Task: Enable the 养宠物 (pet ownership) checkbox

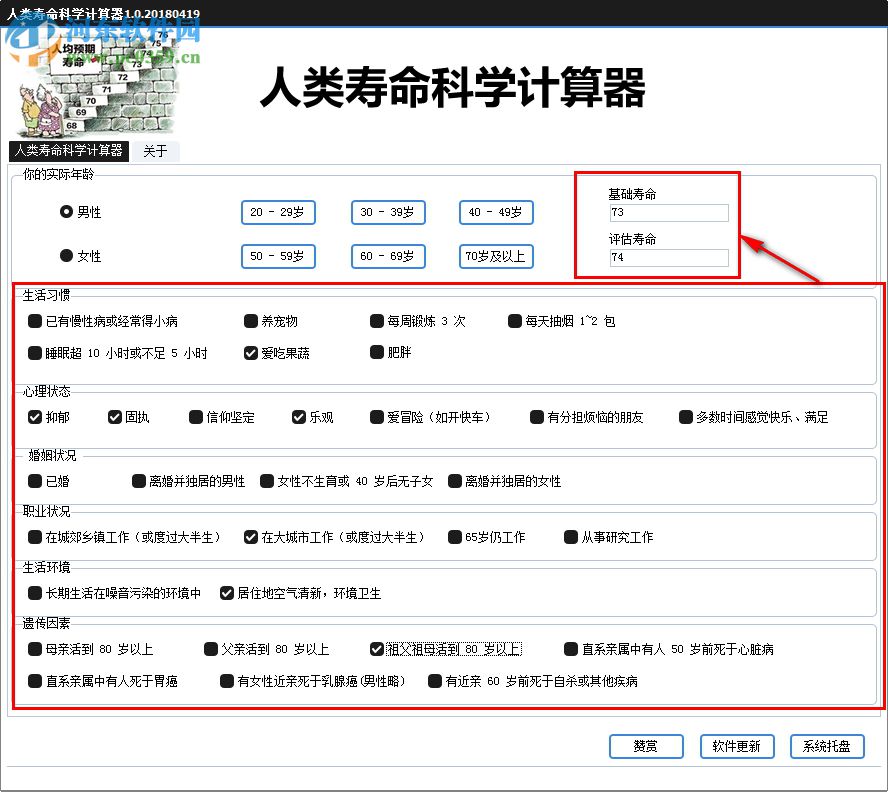Action: [250, 321]
